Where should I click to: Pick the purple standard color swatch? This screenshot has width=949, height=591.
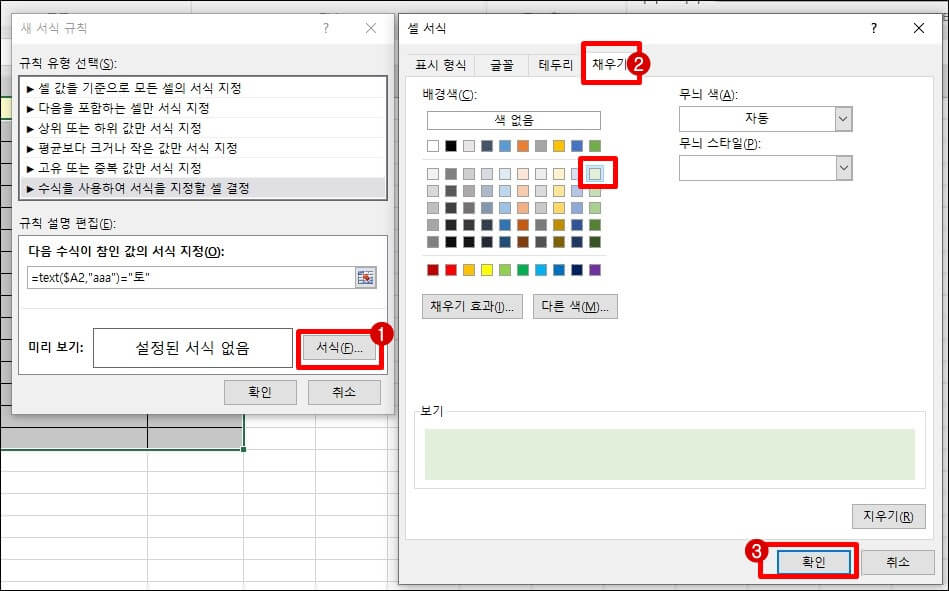pos(595,270)
